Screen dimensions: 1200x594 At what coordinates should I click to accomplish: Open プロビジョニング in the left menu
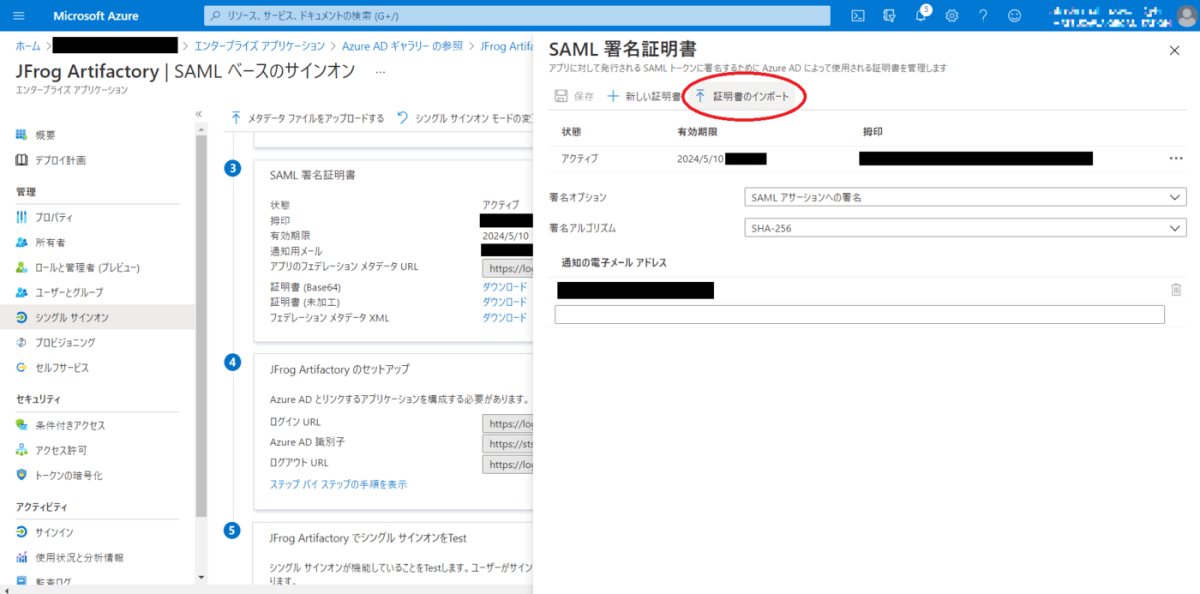tap(66, 342)
